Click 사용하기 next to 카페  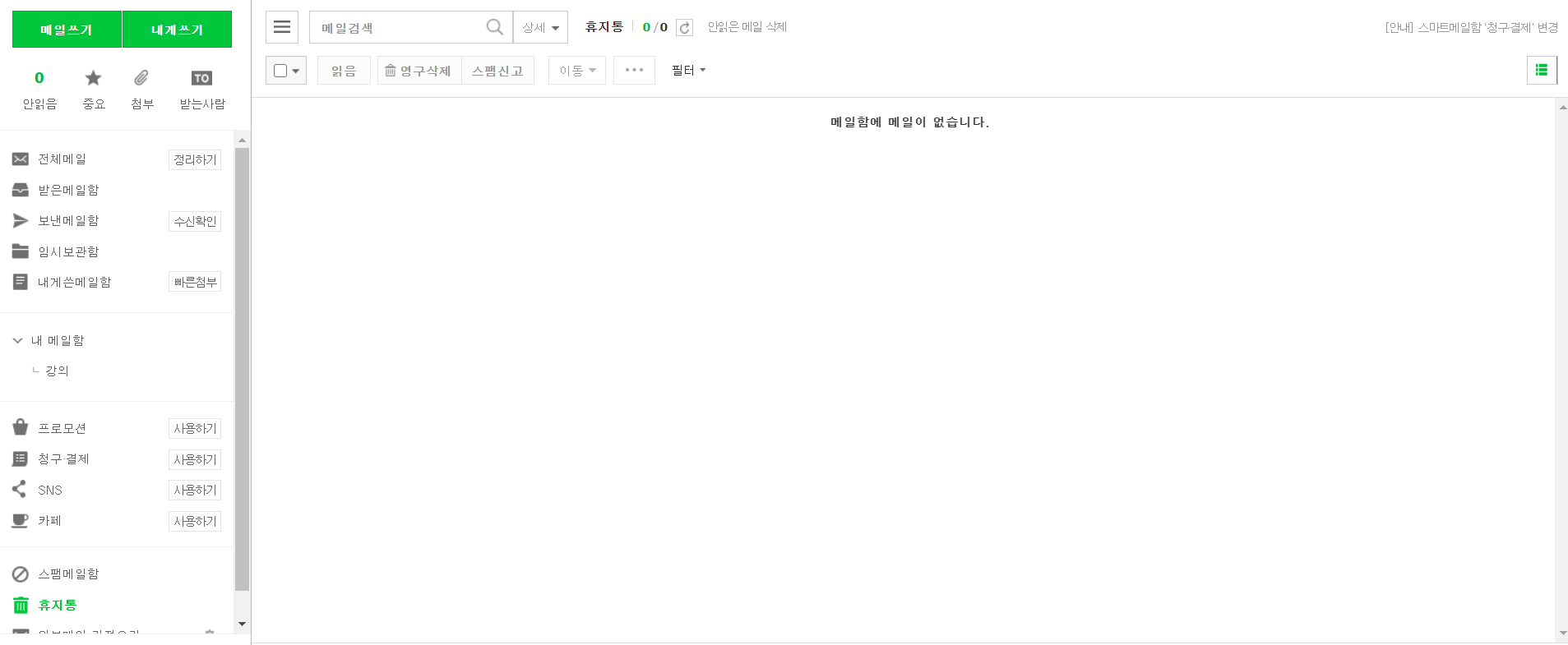click(x=195, y=521)
